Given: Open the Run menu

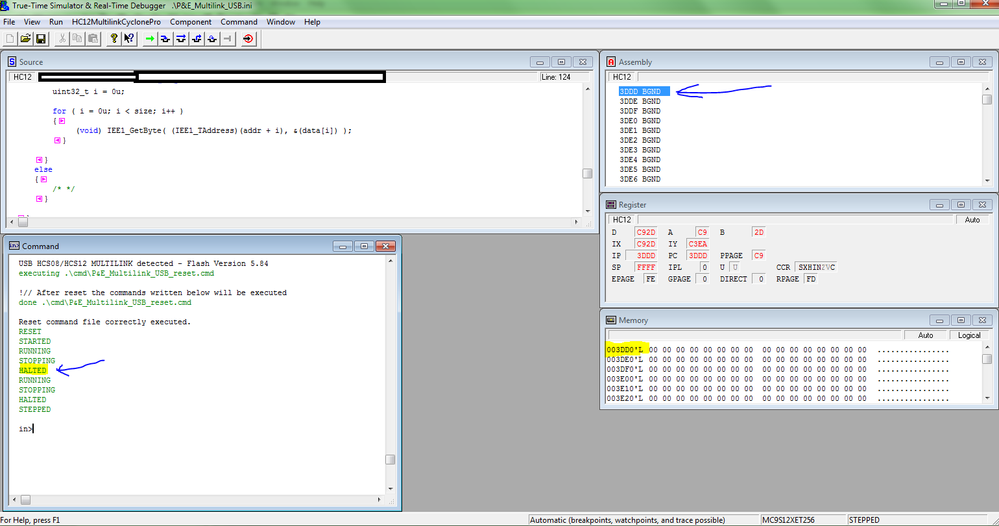Looking at the screenshot, I should coord(56,22).
